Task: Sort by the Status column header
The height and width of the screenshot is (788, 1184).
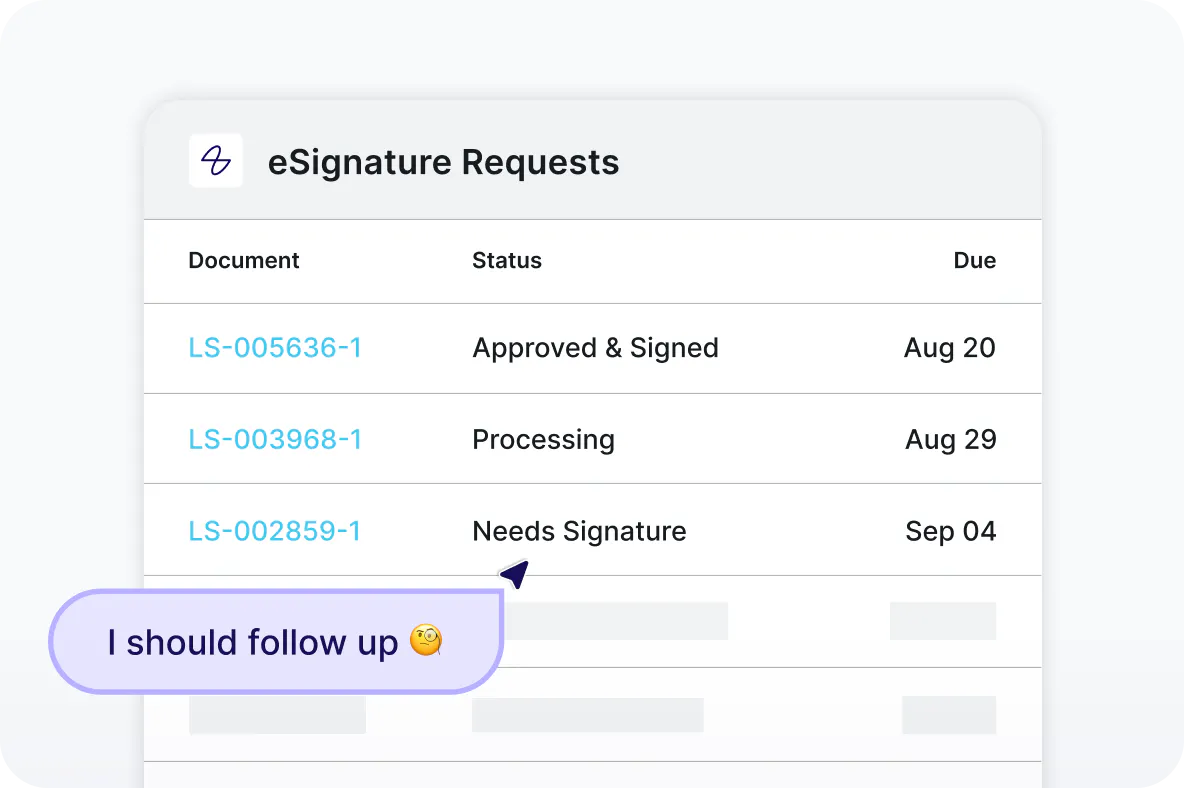Action: pyautogui.click(x=507, y=261)
